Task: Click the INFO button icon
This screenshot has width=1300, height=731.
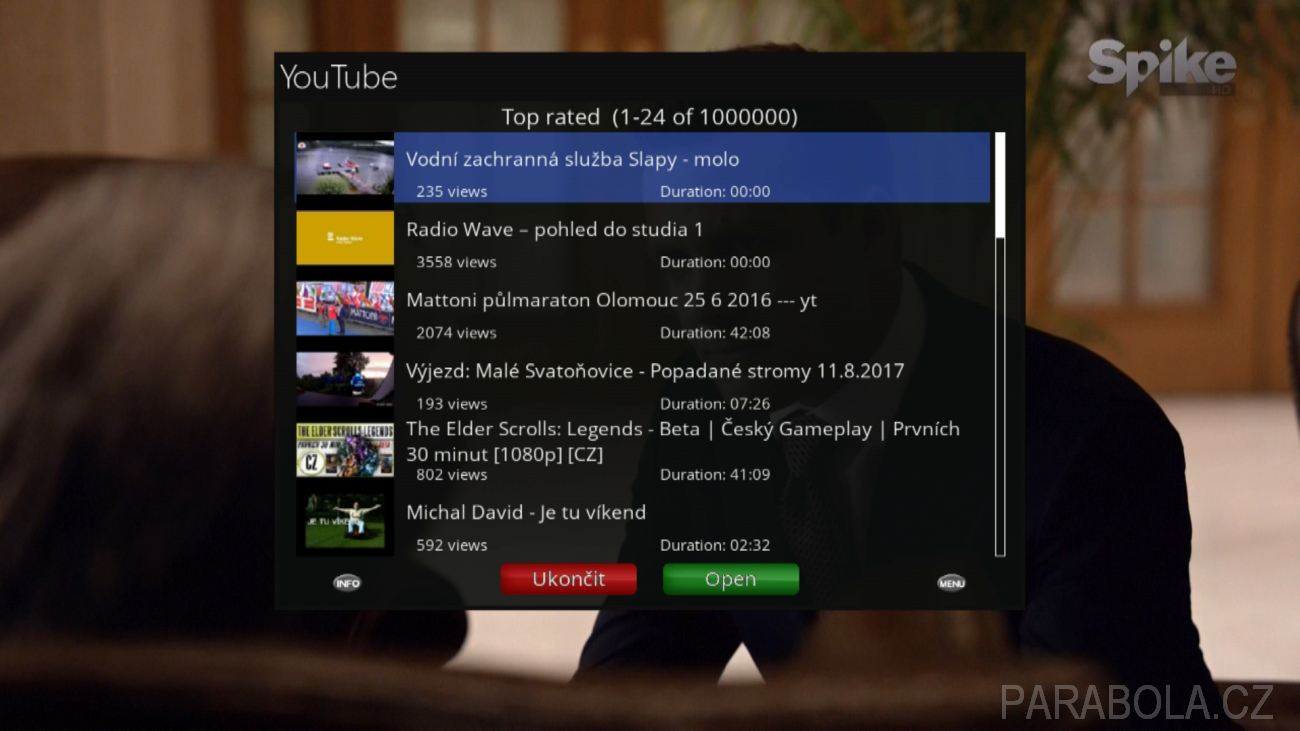Action: 347,583
